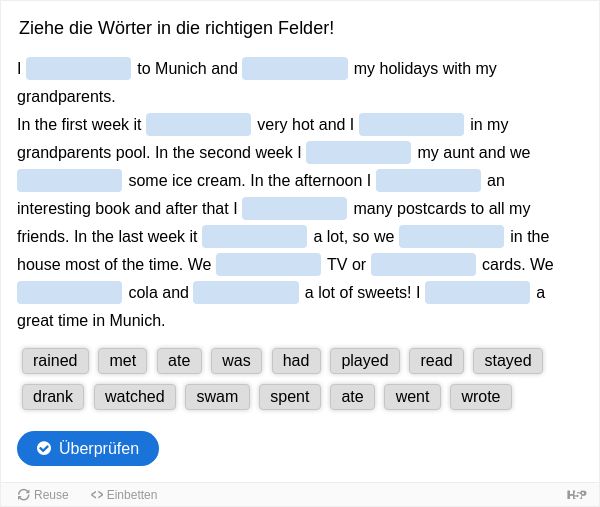Choose the 'played' draggable word

[365, 361]
